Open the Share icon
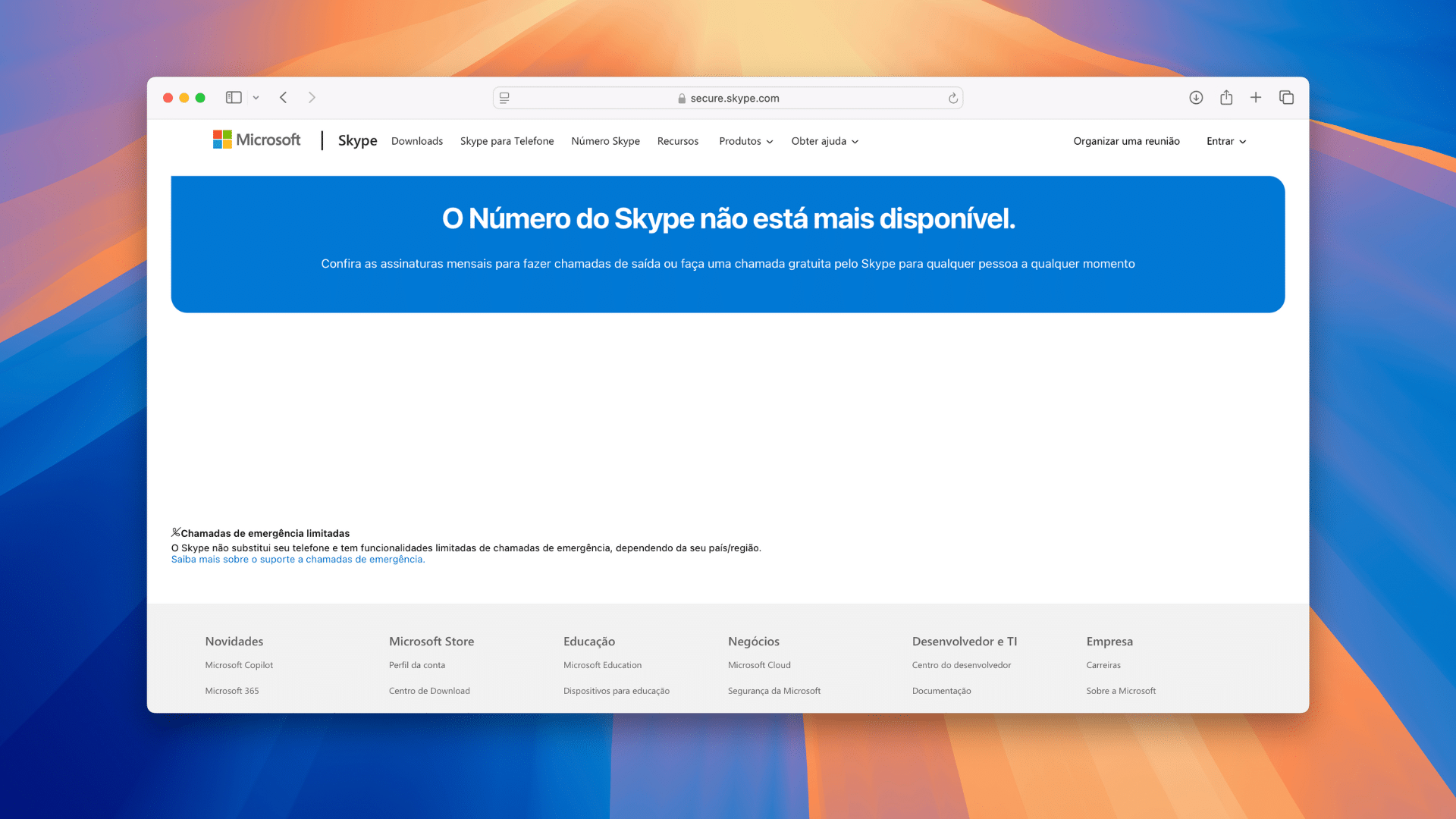 pos(1226,97)
